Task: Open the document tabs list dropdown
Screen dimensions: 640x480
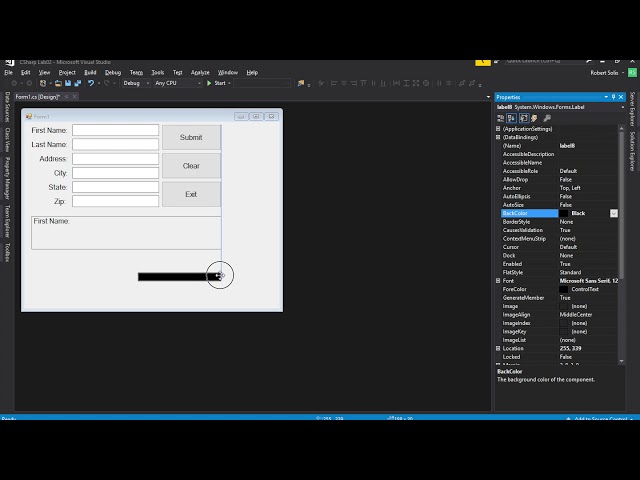Action: pyautogui.click(x=488, y=97)
